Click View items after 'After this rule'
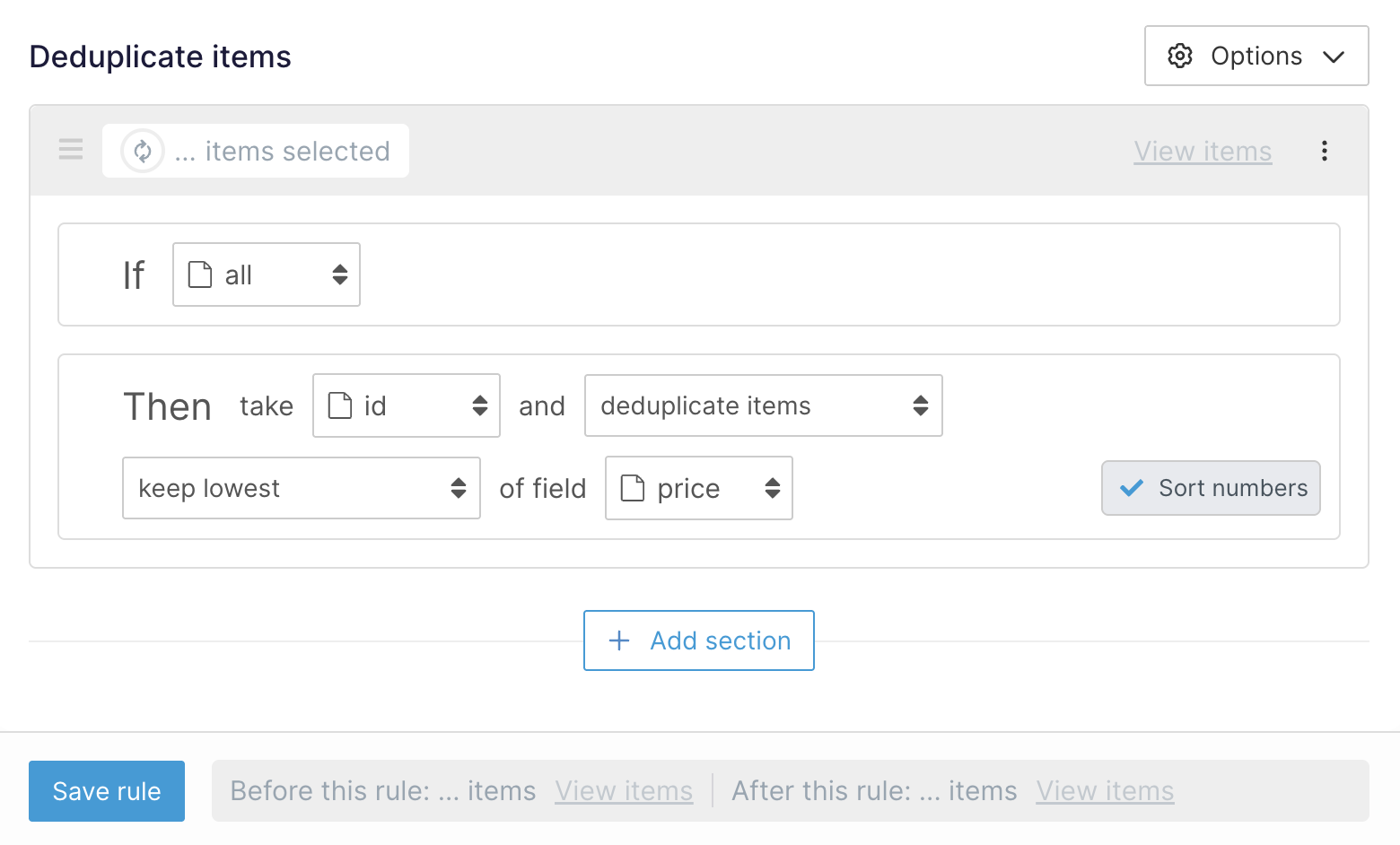 coord(1105,791)
